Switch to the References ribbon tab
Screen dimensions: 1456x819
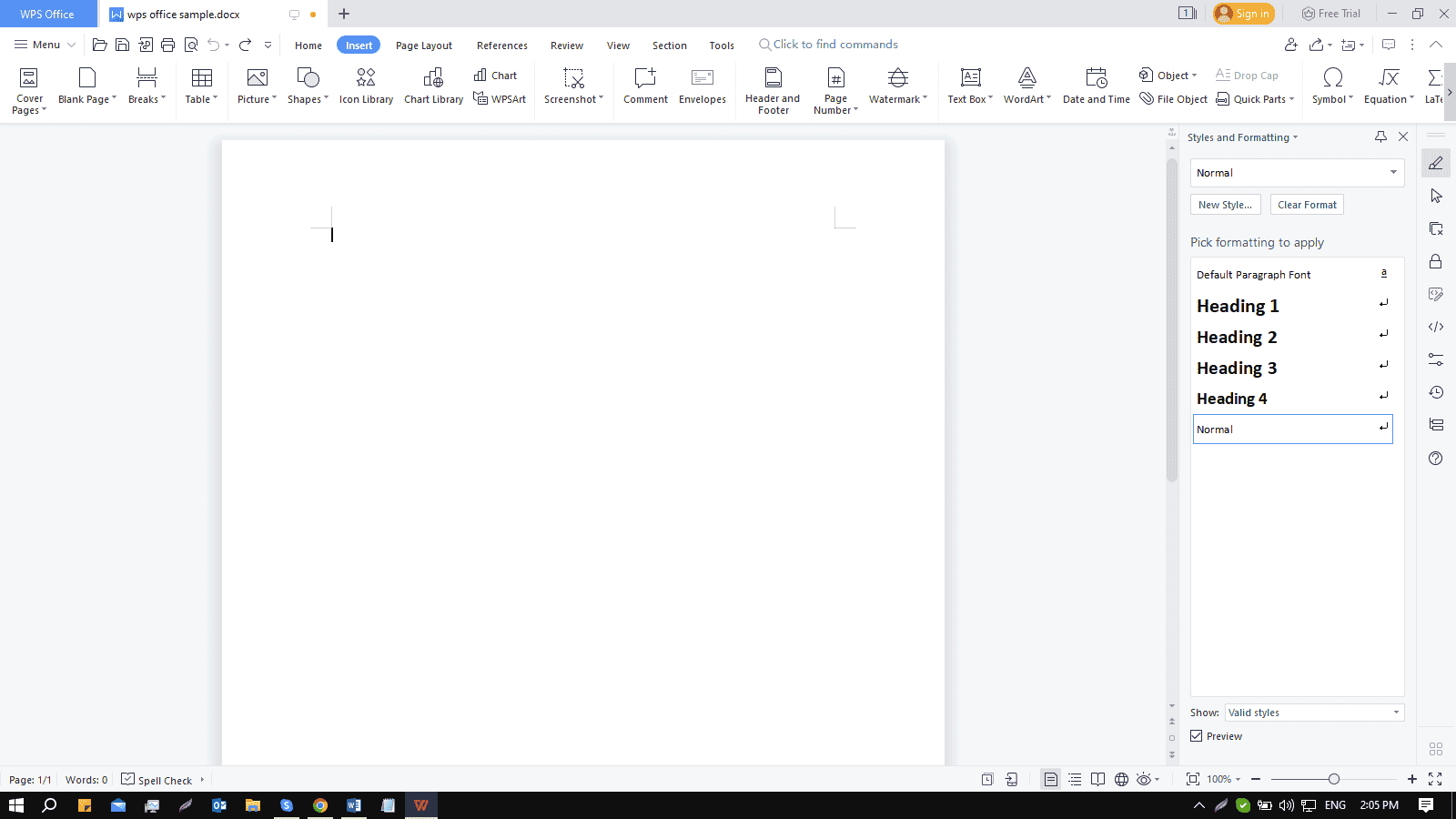[x=501, y=45]
